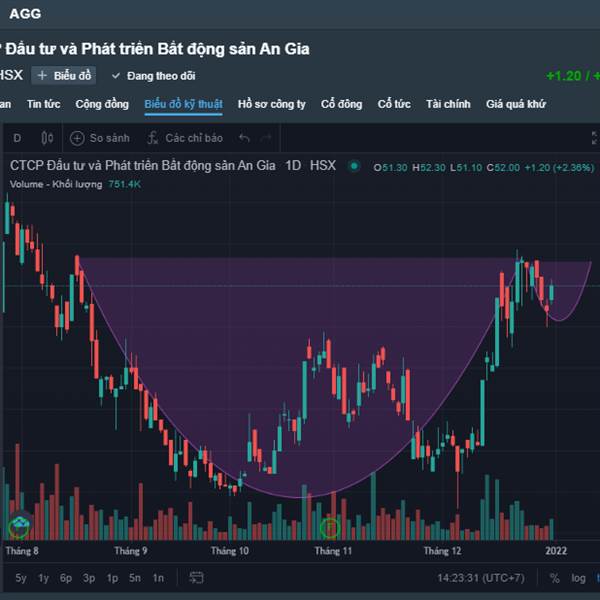Set chart range to 1p

[x=112, y=577]
